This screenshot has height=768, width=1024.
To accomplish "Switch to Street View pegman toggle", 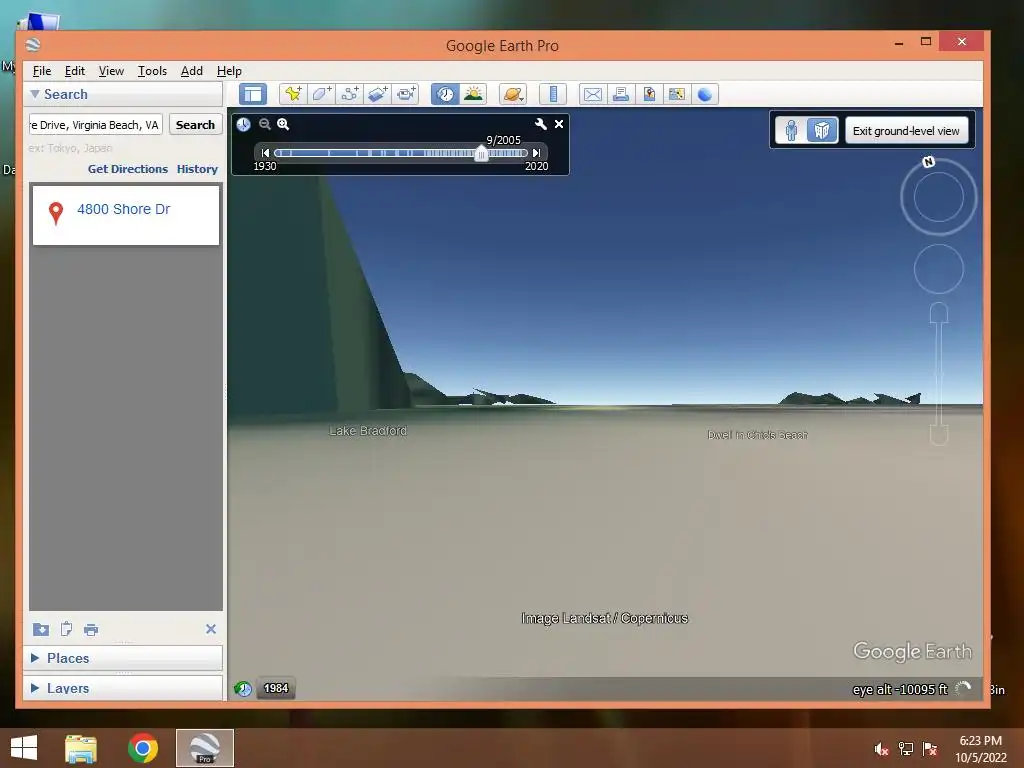I will pos(792,131).
